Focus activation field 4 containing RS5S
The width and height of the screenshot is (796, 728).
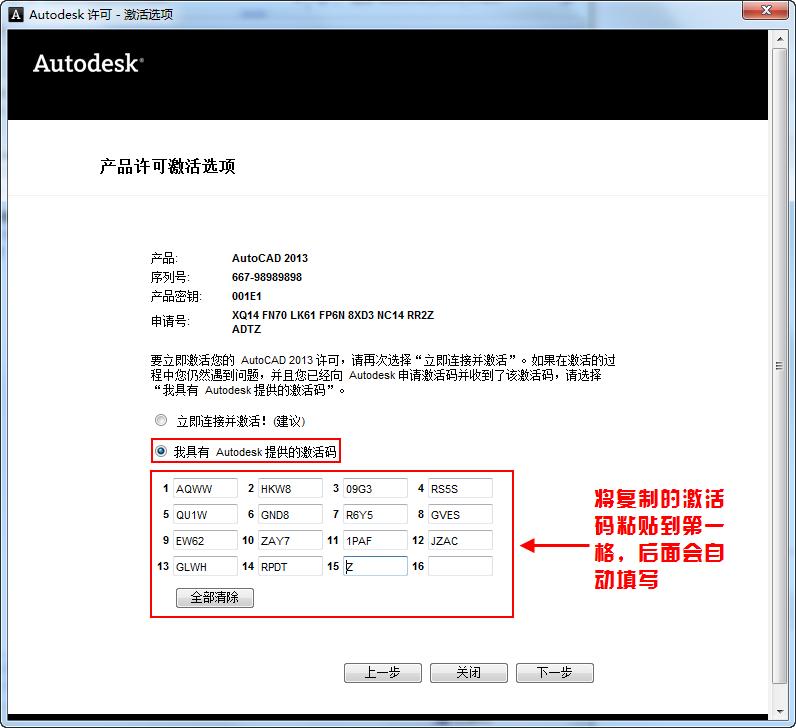(460, 488)
